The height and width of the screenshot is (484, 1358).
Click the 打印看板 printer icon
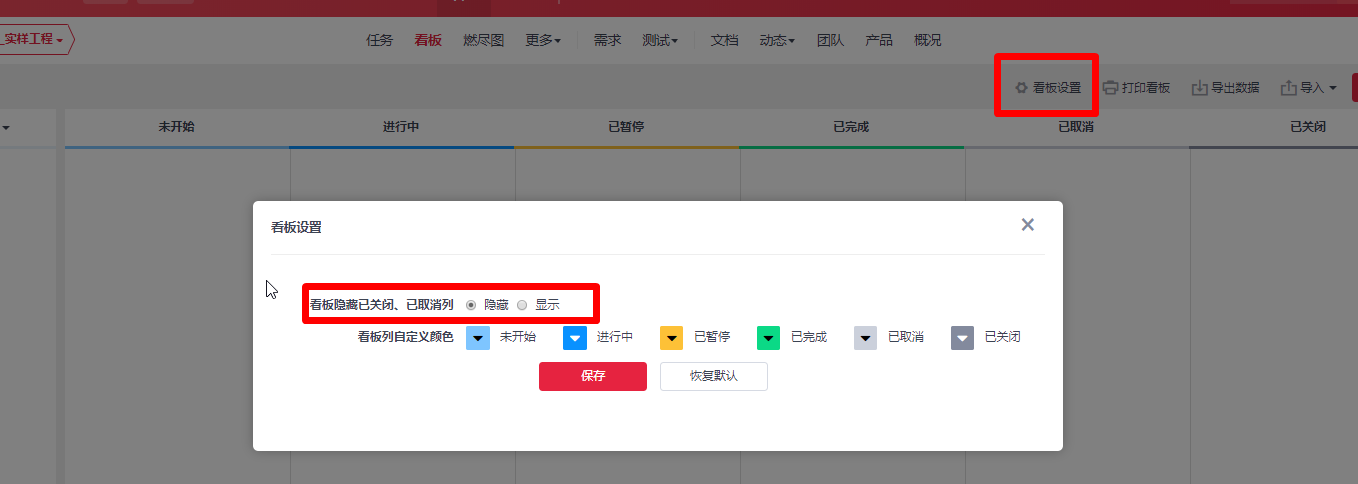click(1110, 88)
